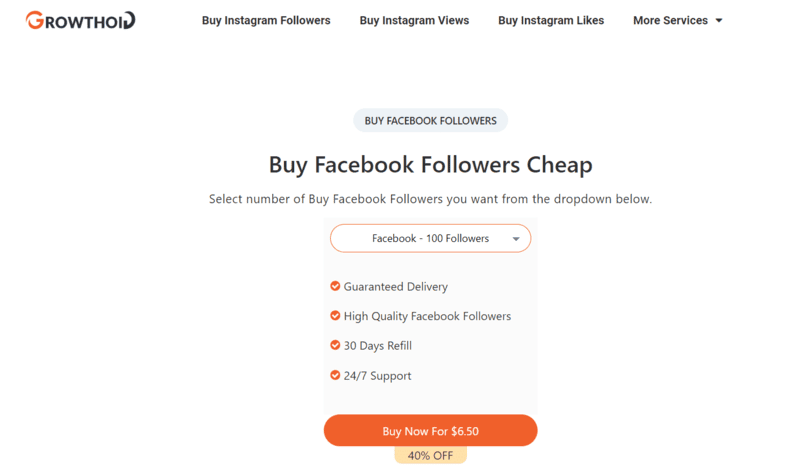800x470 pixels.
Task: Click the follower dropdown's arrow
Action: [x=516, y=239]
